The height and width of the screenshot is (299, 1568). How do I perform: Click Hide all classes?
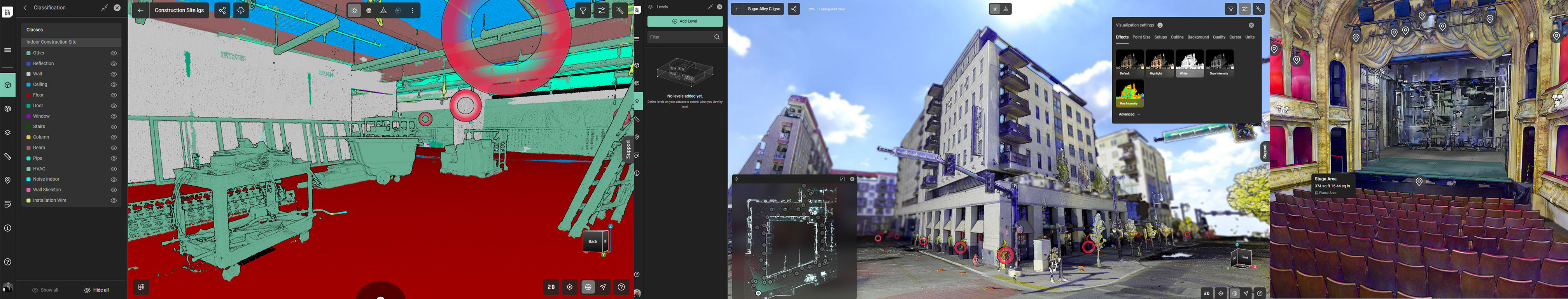pos(97,290)
